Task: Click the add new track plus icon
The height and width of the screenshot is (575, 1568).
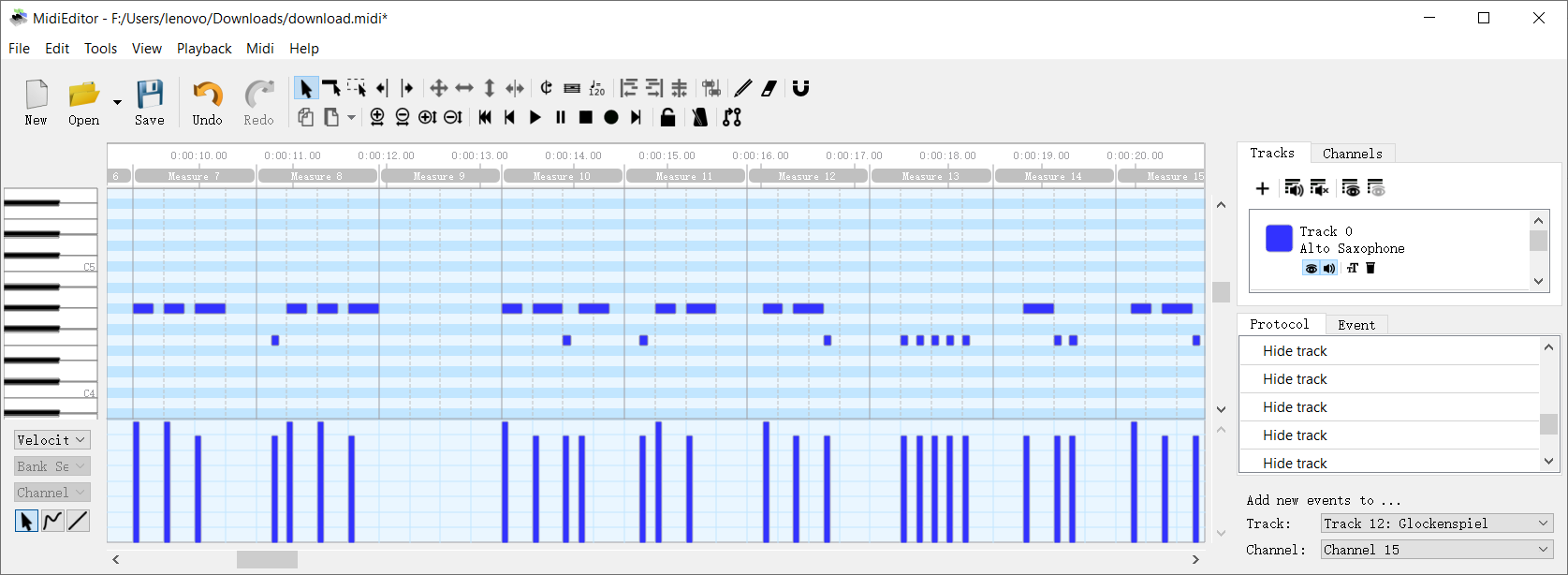Action: click(x=1262, y=189)
